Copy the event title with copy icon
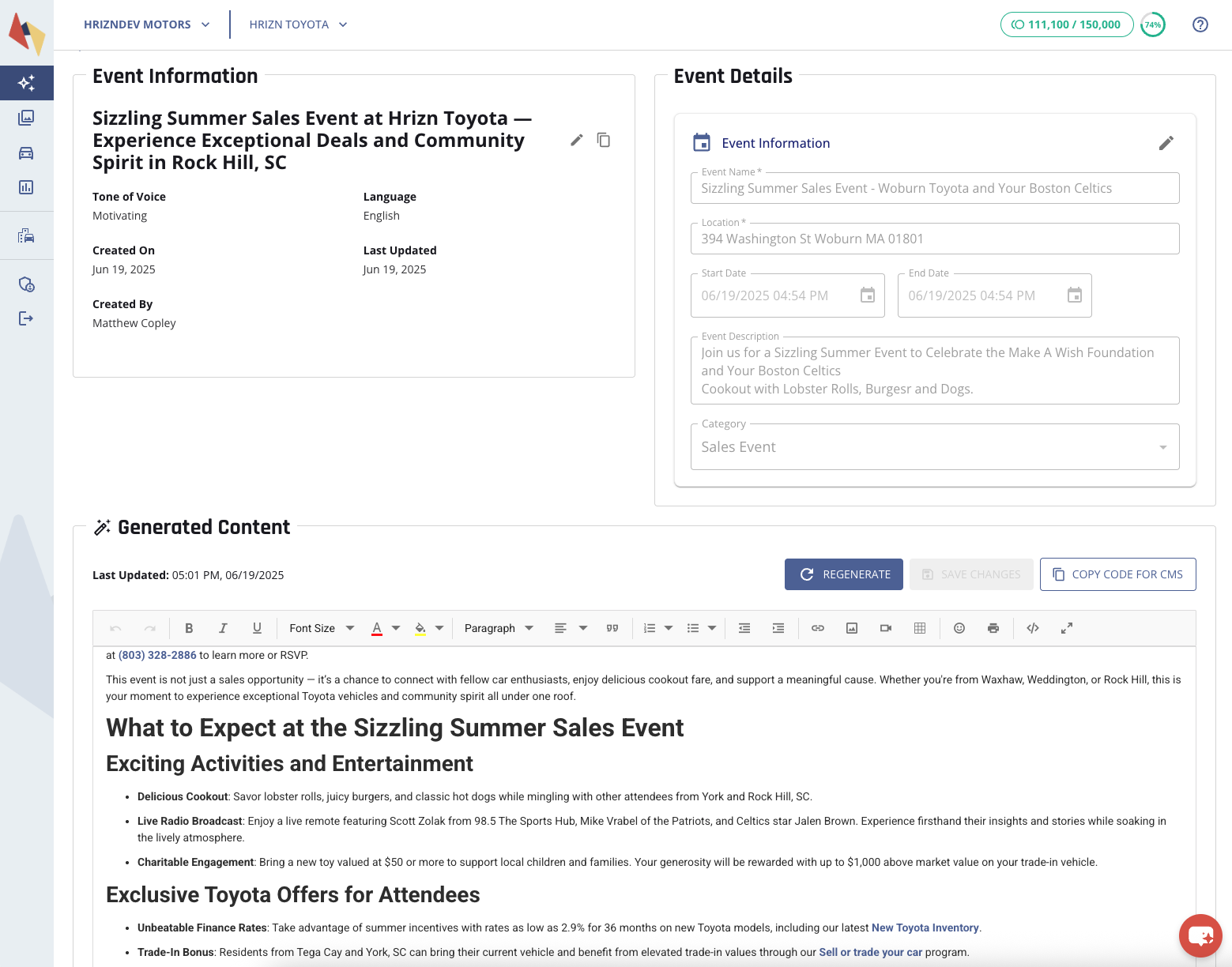The height and width of the screenshot is (967, 1232). pyautogui.click(x=604, y=140)
